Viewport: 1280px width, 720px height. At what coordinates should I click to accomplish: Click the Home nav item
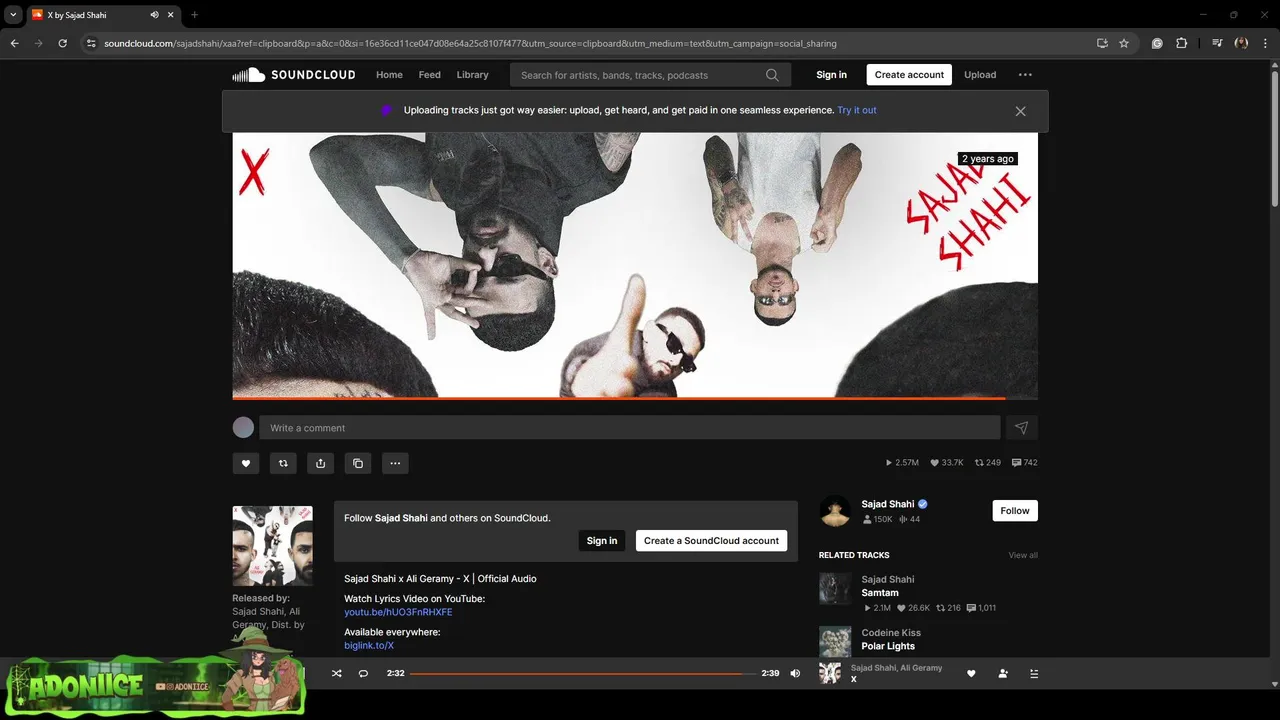coord(389,75)
